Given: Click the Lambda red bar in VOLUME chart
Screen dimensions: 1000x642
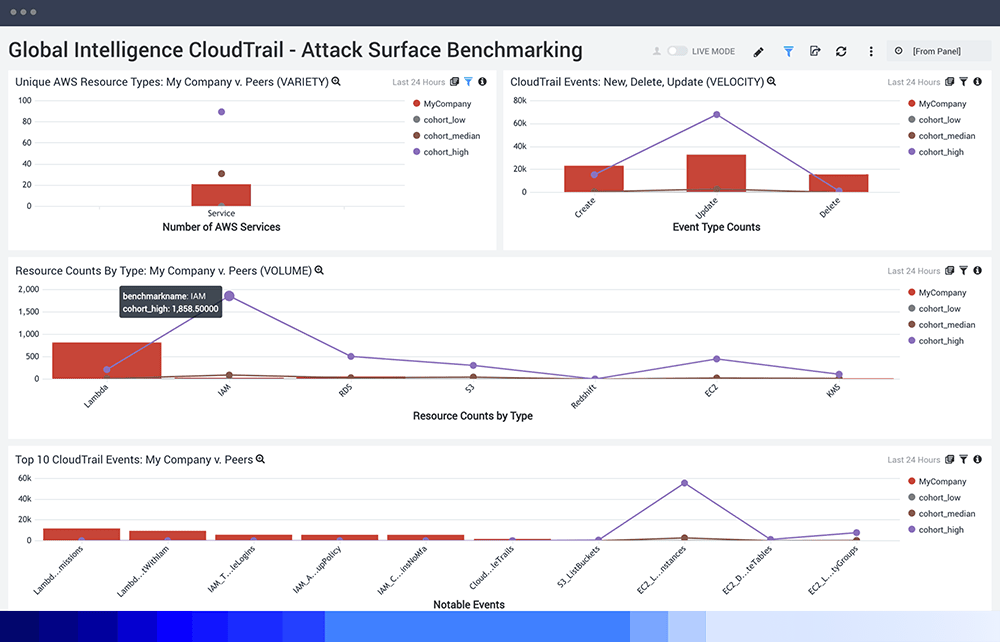Looking at the screenshot, I should click(x=107, y=360).
